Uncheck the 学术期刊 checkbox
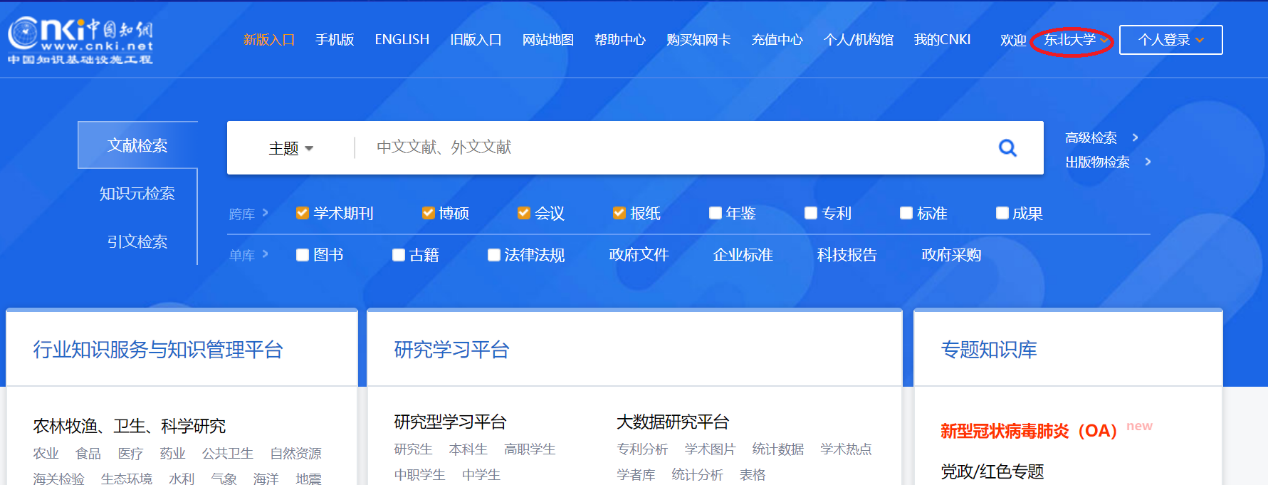 coord(302,213)
